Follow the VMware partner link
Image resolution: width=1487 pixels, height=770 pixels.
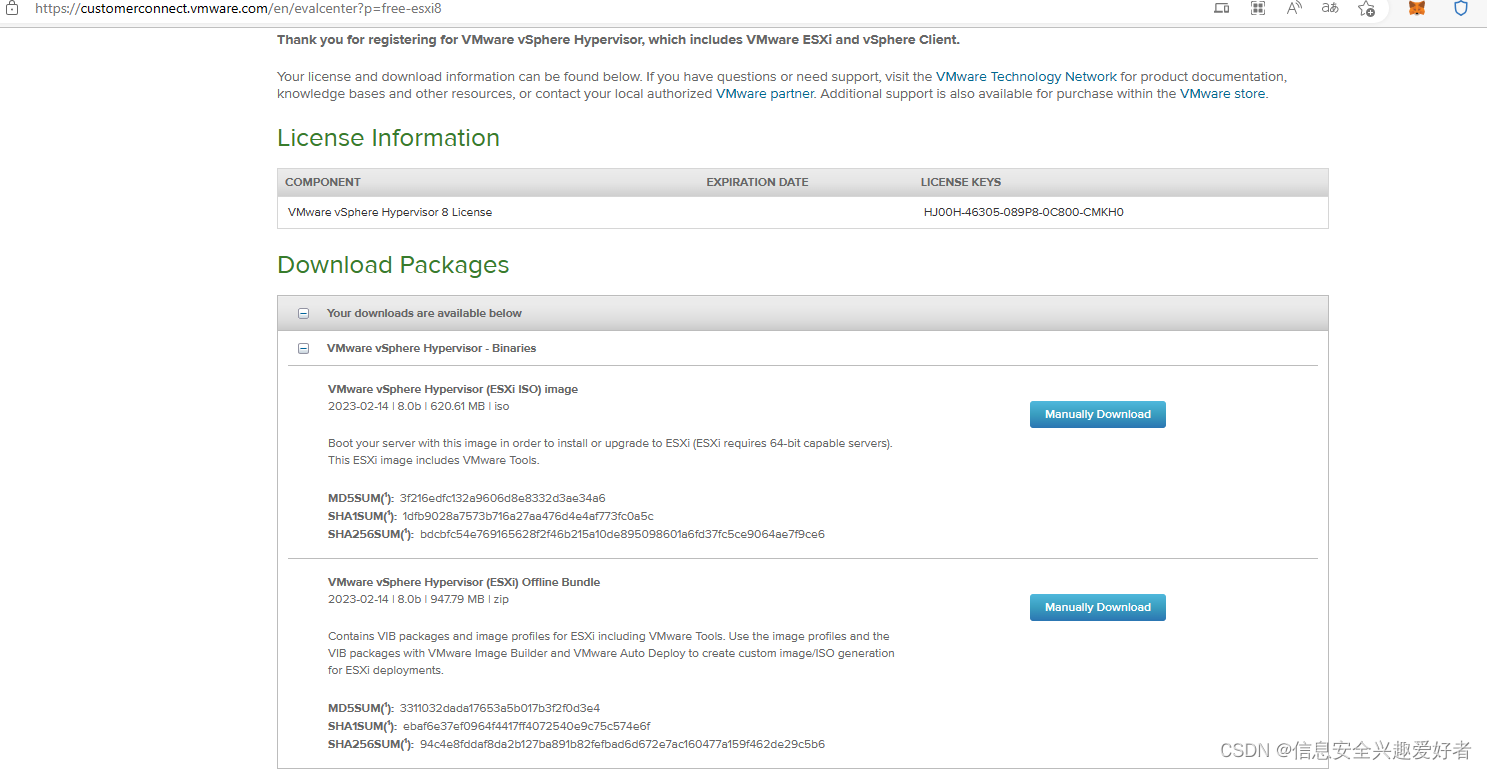[765, 93]
